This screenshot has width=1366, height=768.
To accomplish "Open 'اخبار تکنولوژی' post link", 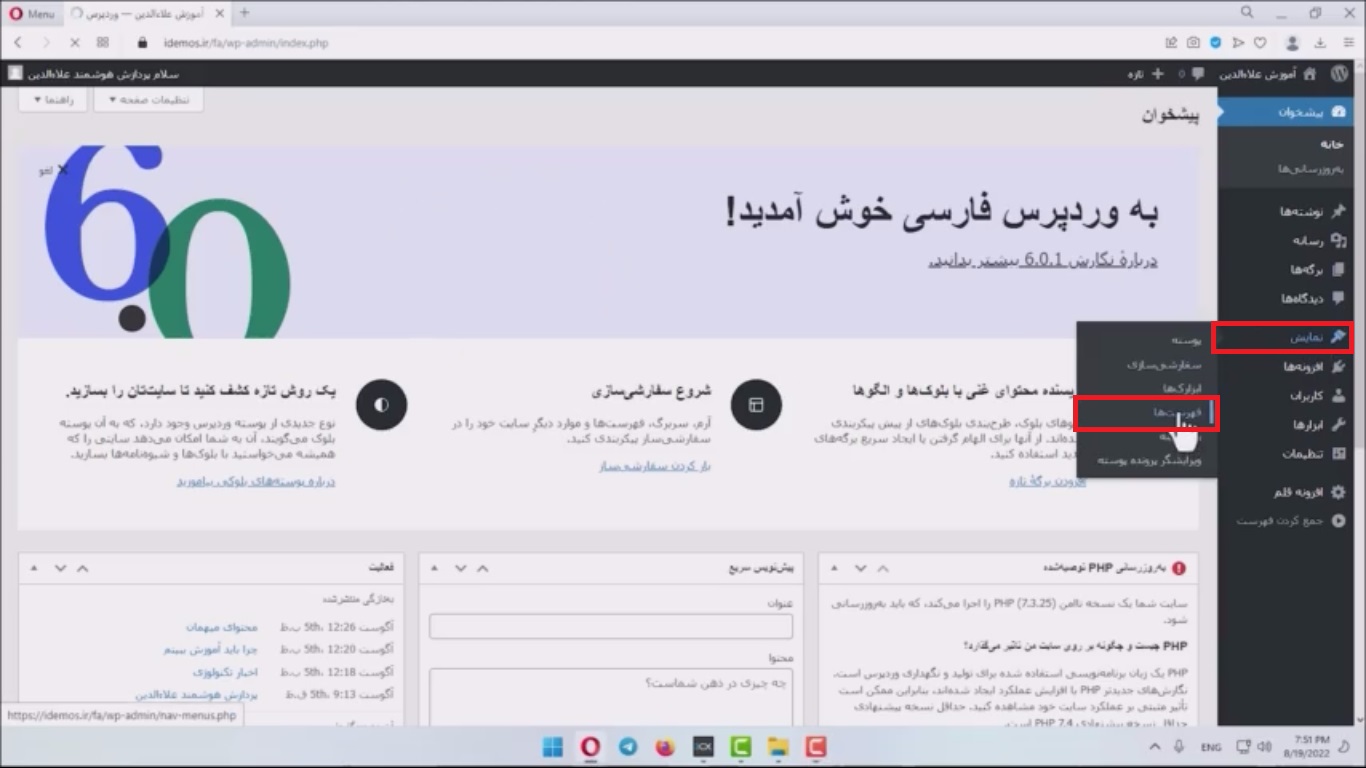I will 225,672.
